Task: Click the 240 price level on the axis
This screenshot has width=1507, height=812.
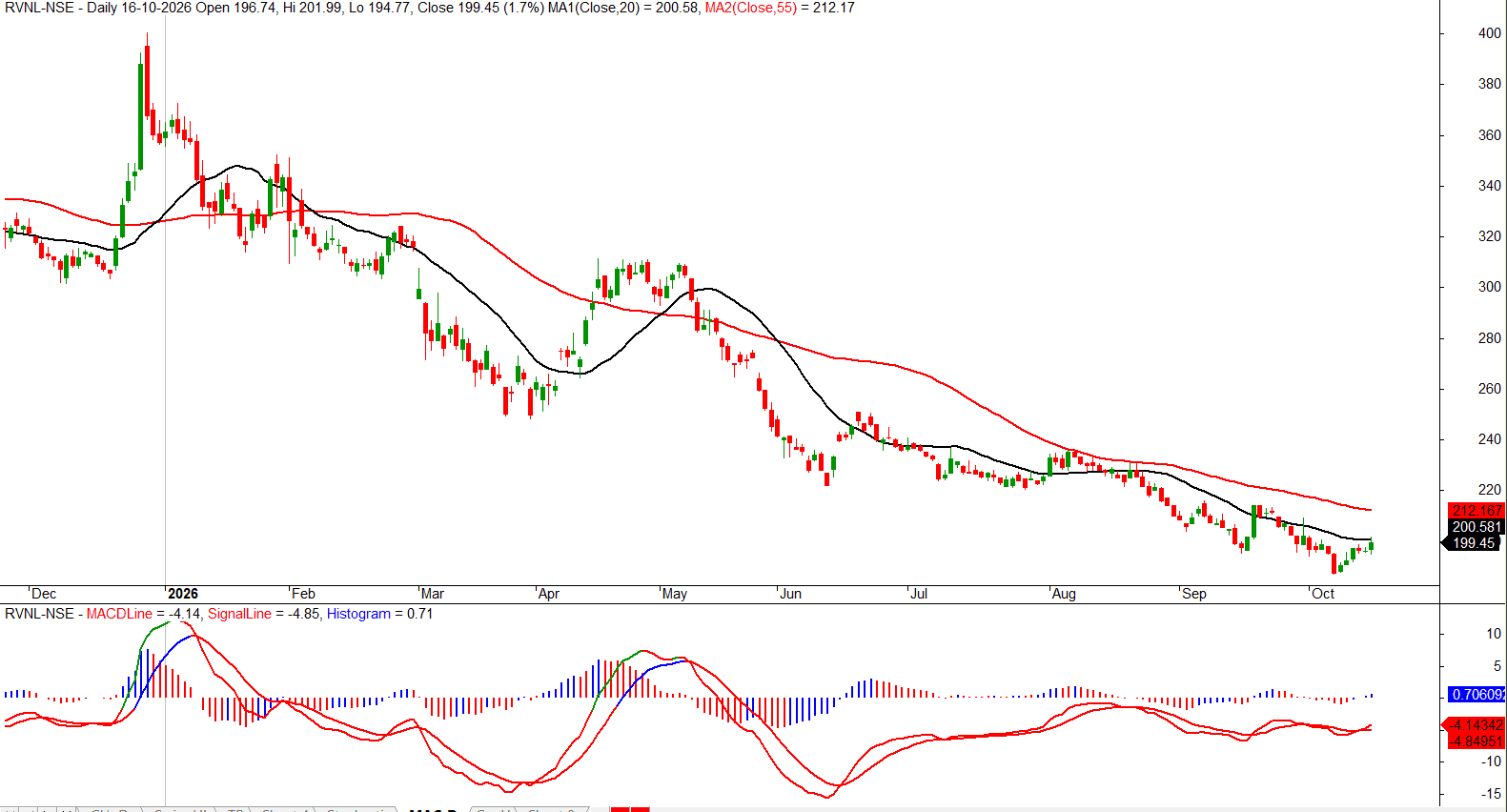Action: (x=1490, y=439)
